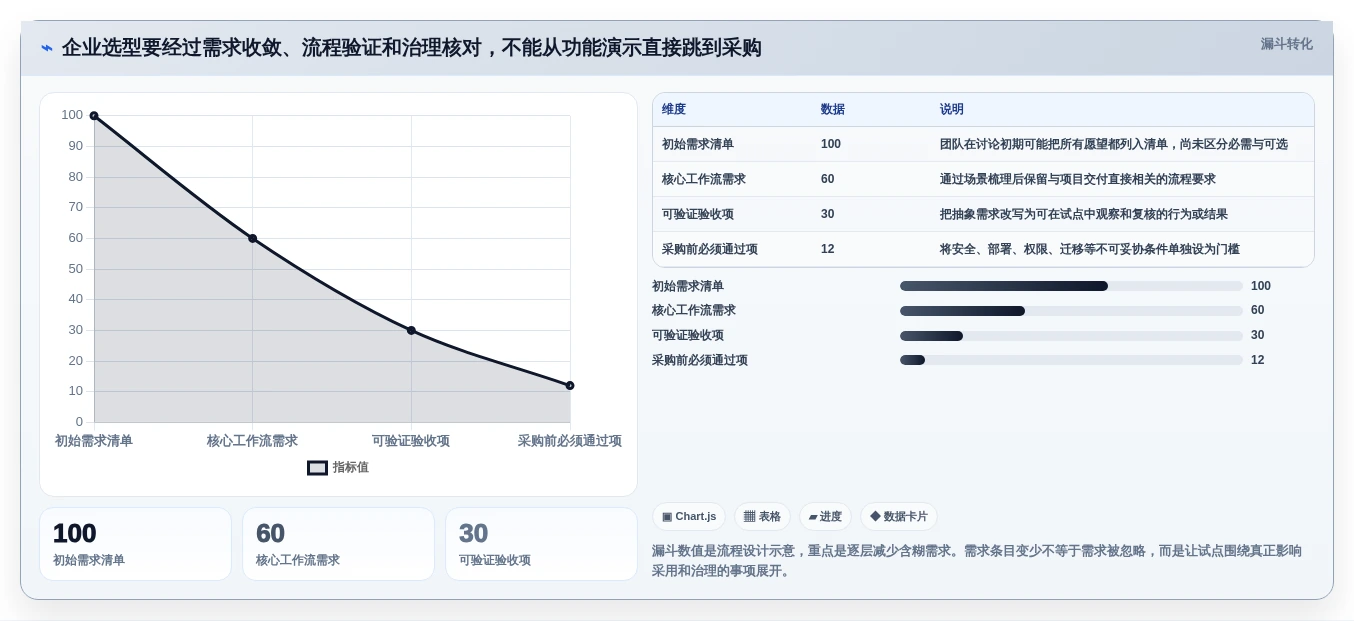Click description starting 将安全、部署、权限
This screenshot has width=1354, height=621.
coord(1090,249)
